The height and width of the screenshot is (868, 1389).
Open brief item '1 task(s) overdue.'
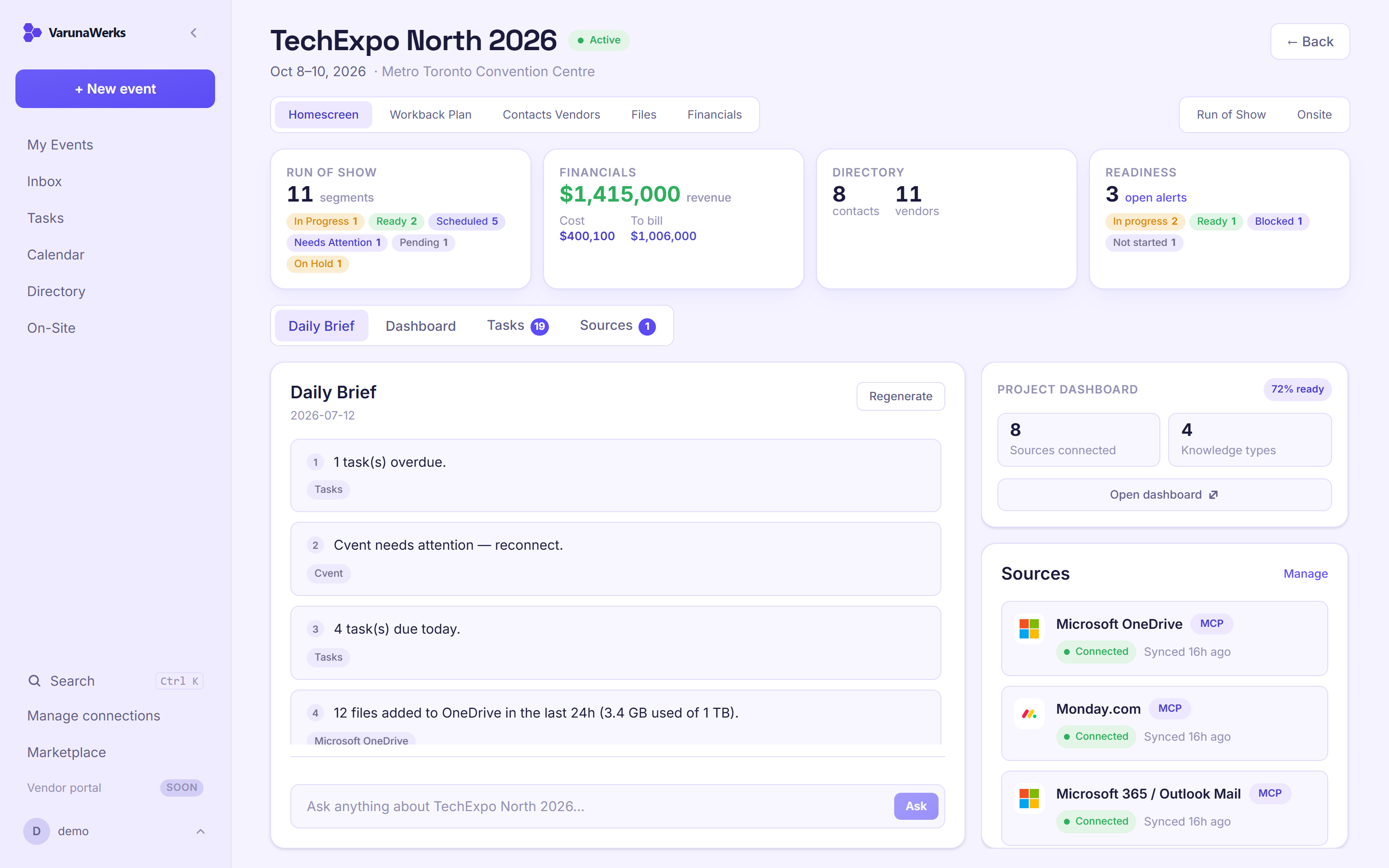point(615,475)
